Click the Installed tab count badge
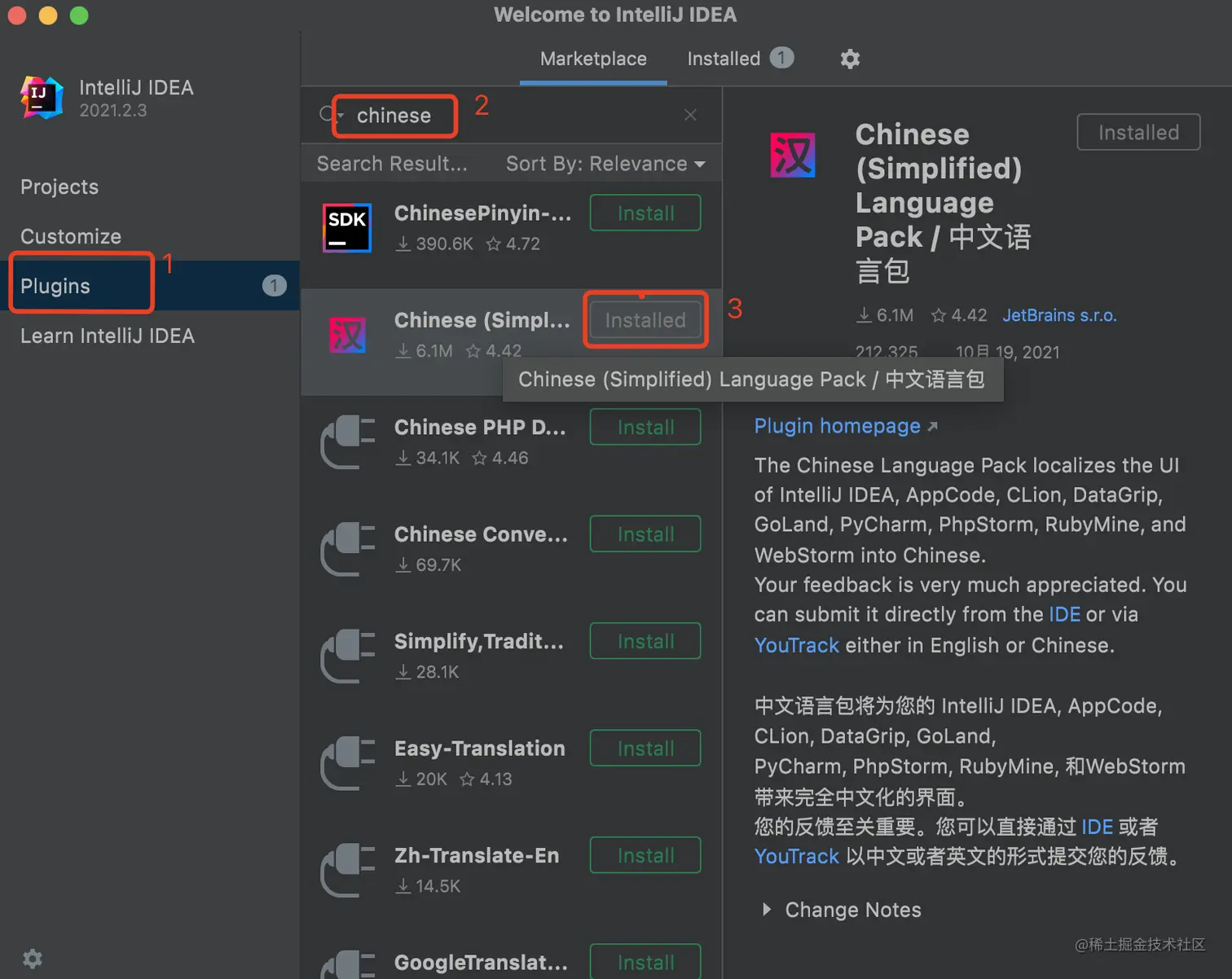Image resolution: width=1232 pixels, height=979 pixels. (781, 58)
